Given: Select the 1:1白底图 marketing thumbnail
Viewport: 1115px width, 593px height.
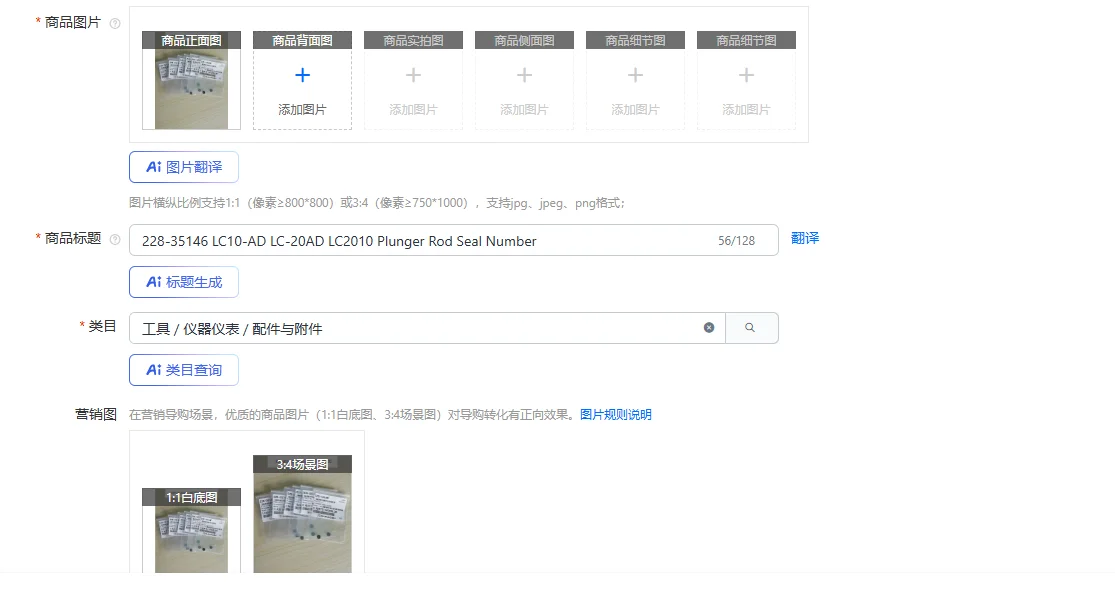Looking at the screenshot, I should tap(191, 530).
